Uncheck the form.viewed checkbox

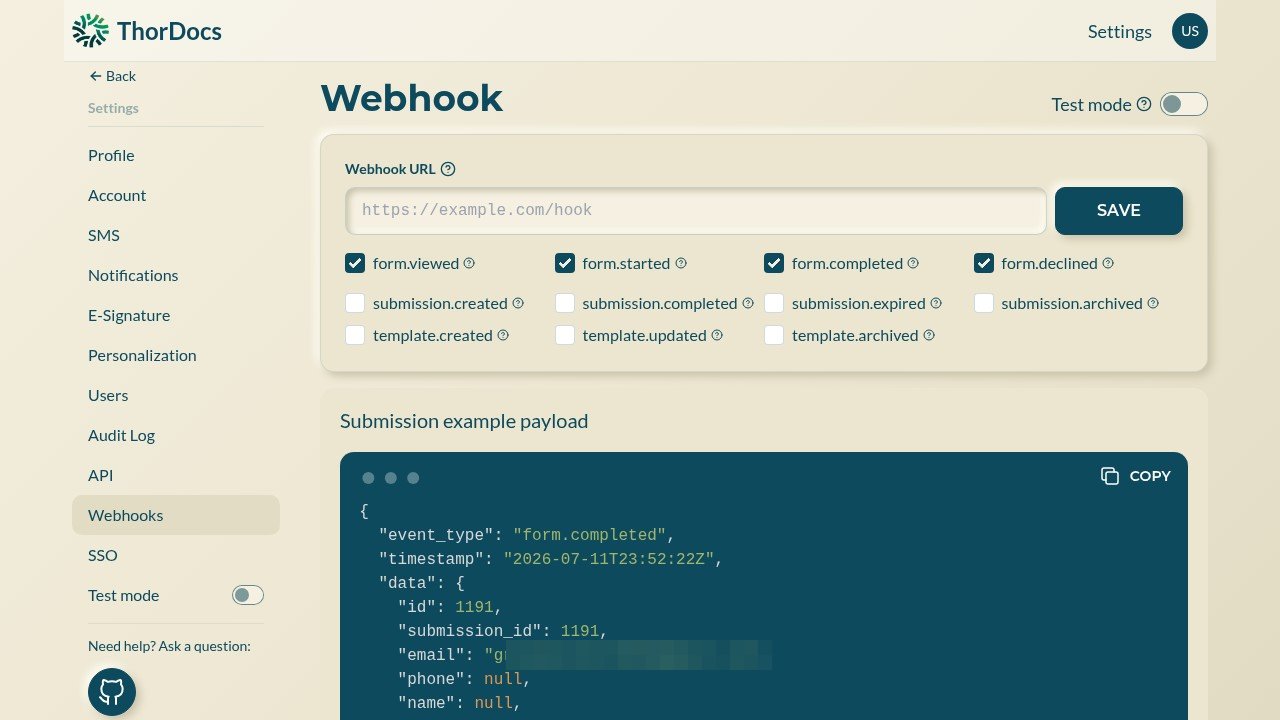click(355, 263)
